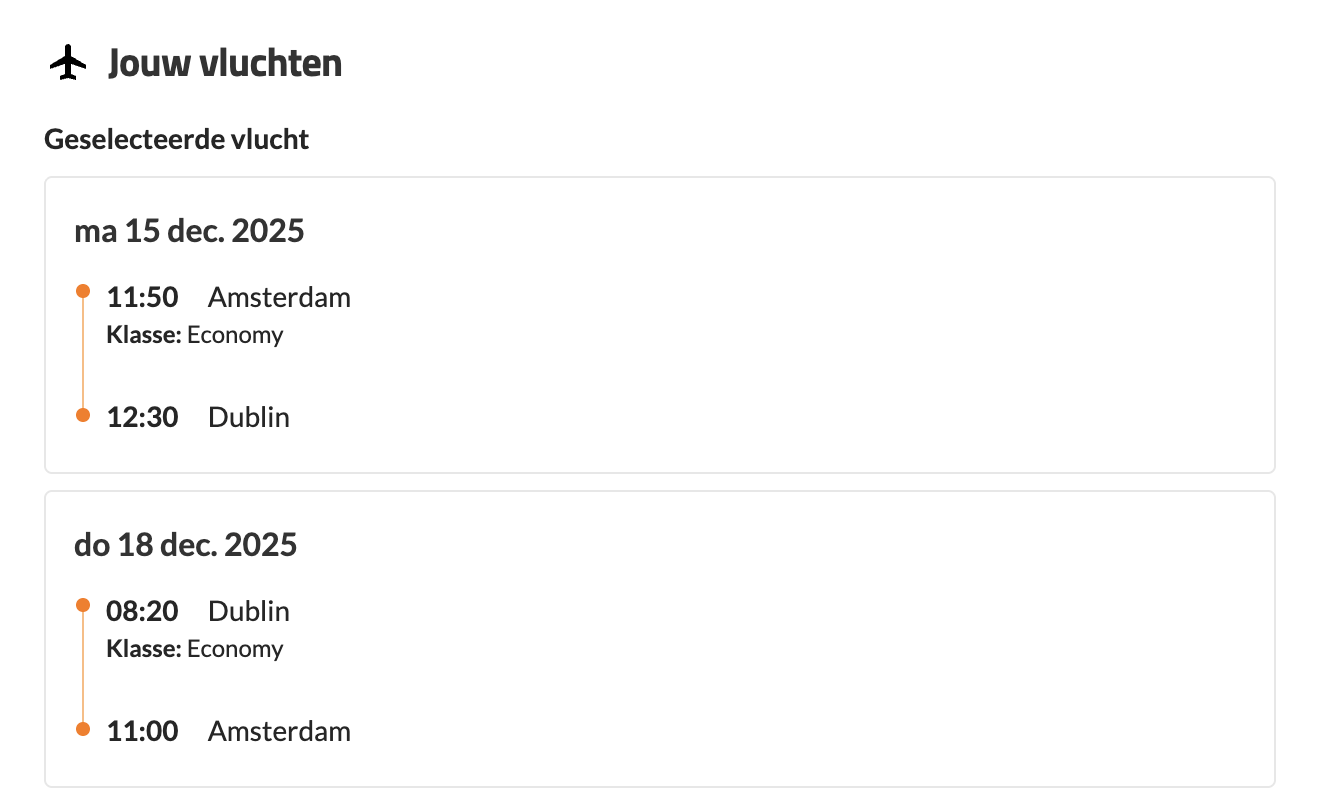
Task: Click Klasse: Economy in the outbound flight
Action: [x=195, y=335]
